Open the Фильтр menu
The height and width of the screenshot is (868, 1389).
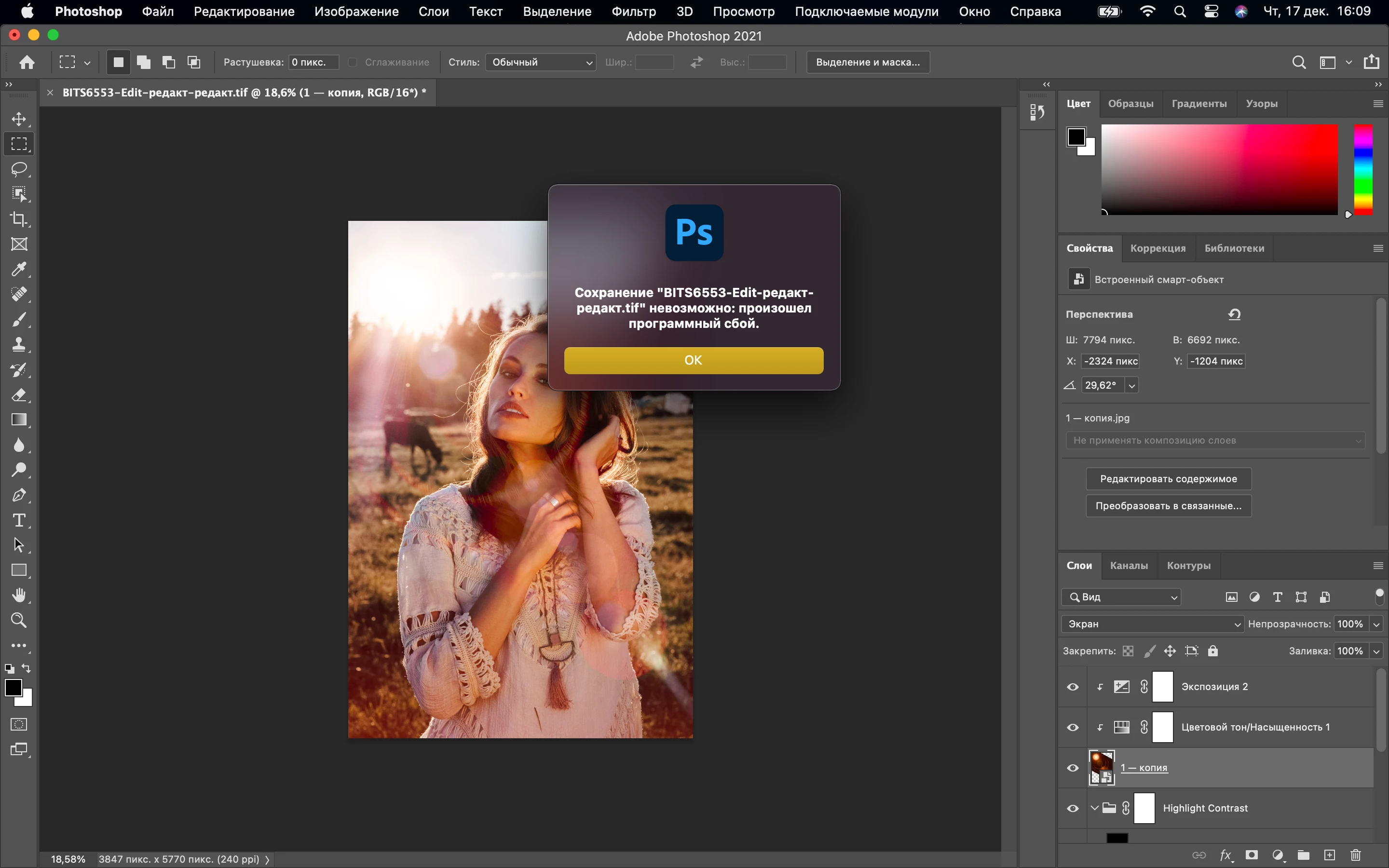pos(633,12)
